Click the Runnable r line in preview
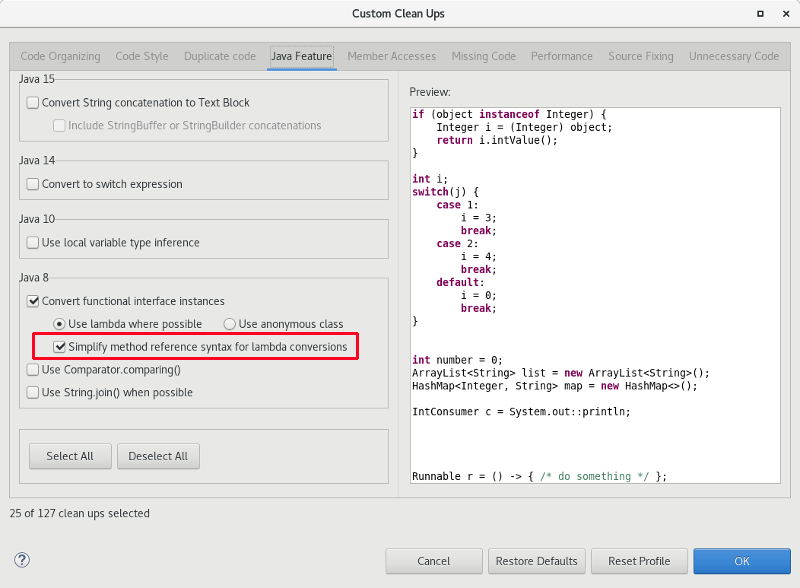 click(x=539, y=476)
